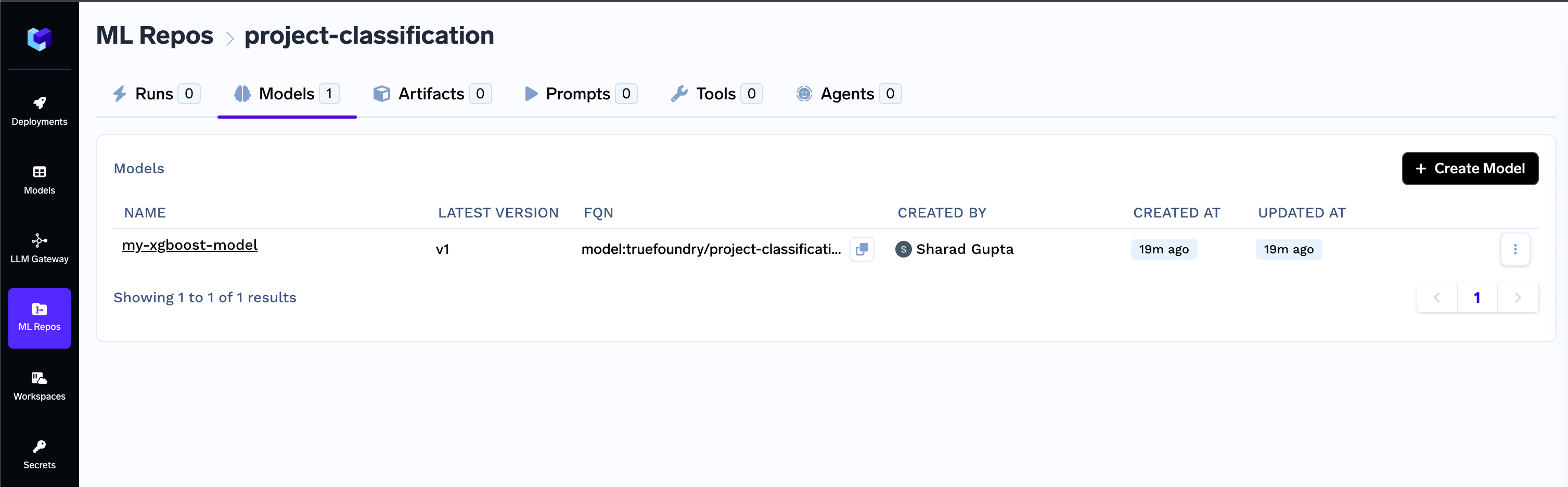Click the Create Model button
Viewport: 1568px width, 487px height.
point(1470,169)
